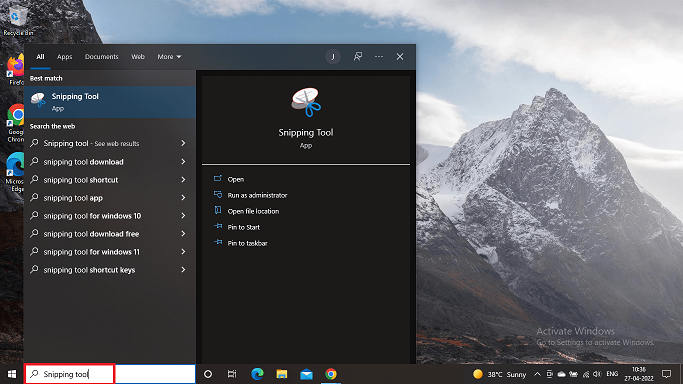The width and height of the screenshot is (683, 384).
Task: Click the large Snipping Tool preview icon
Action: tap(306, 102)
